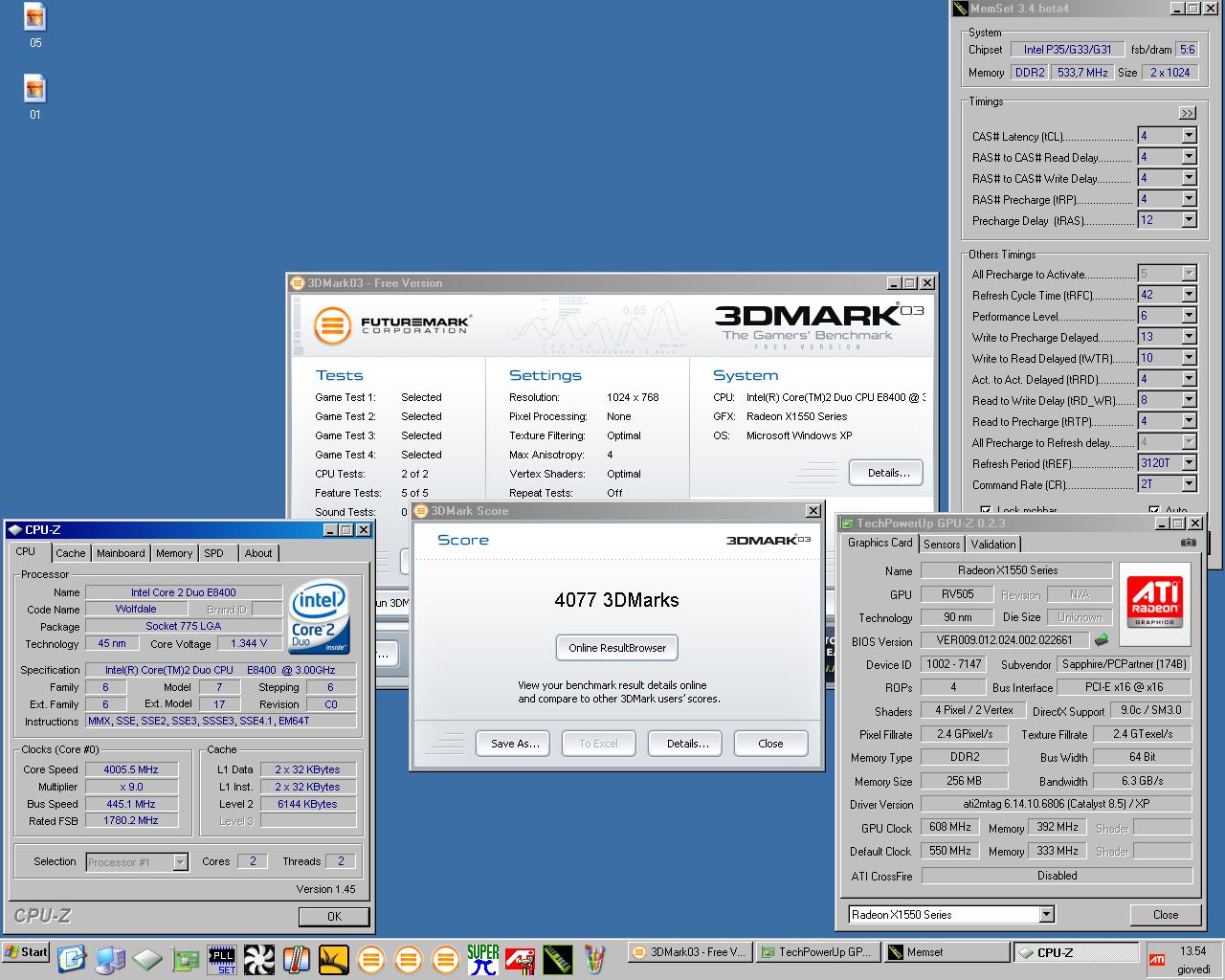Click the Show Desktop quick launch icon
1225x980 pixels.
[72, 959]
